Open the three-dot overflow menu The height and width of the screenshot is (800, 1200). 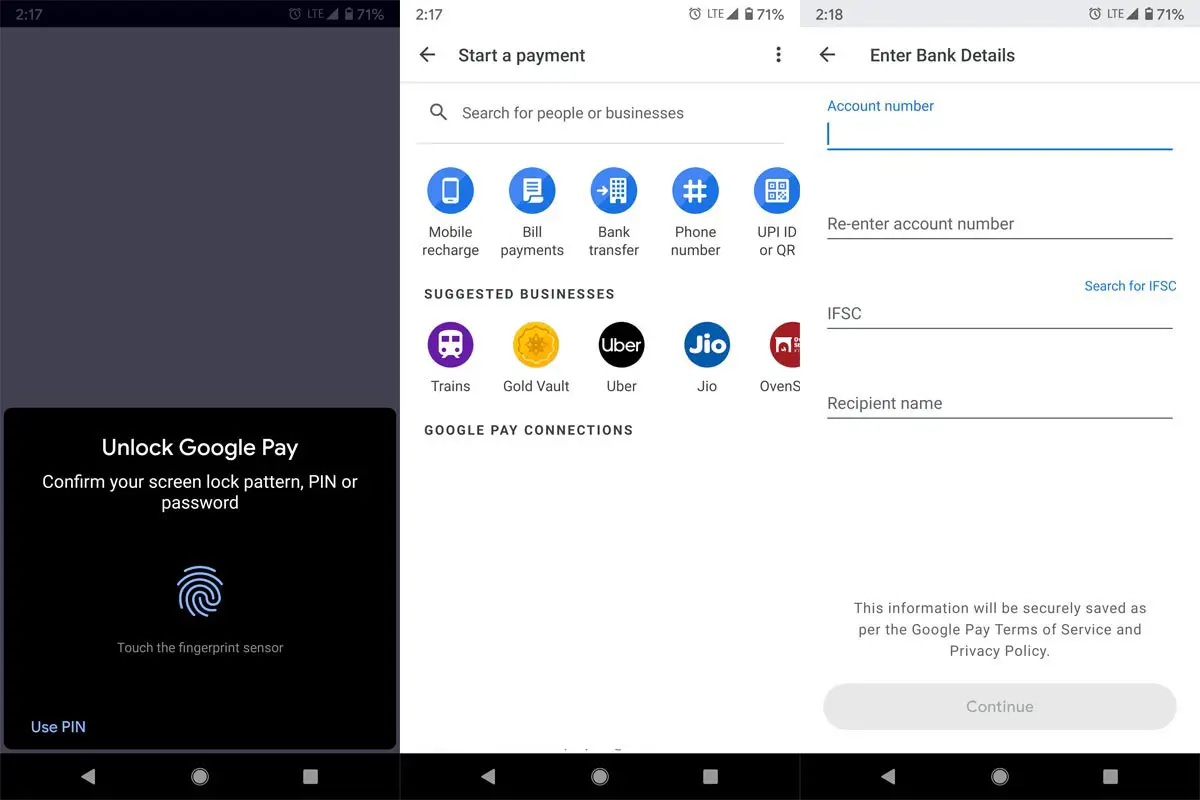[778, 55]
